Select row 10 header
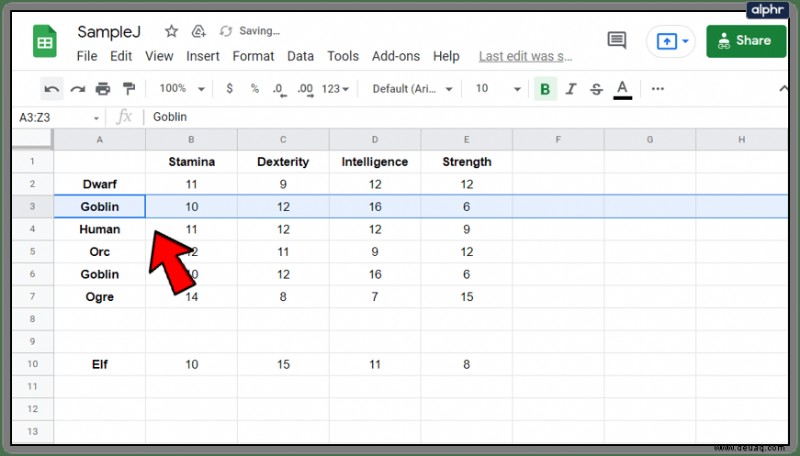This screenshot has height=456, width=800. click(x=33, y=364)
